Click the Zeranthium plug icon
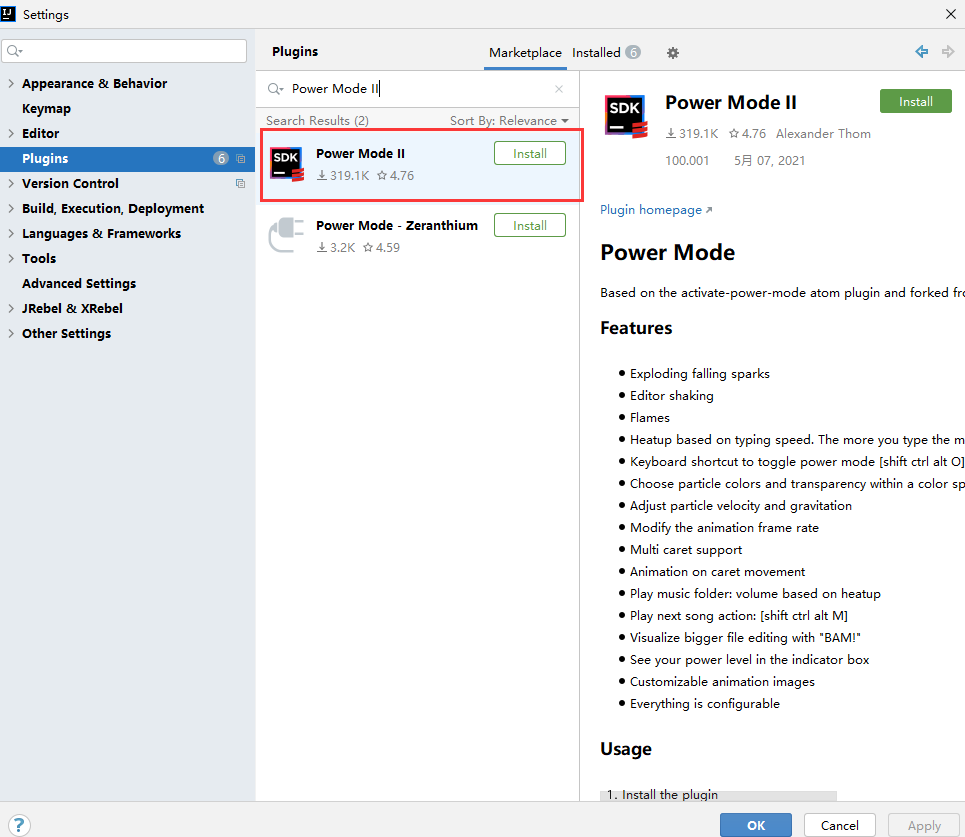The width and height of the screenshot is (965, 837). (287, 235)
